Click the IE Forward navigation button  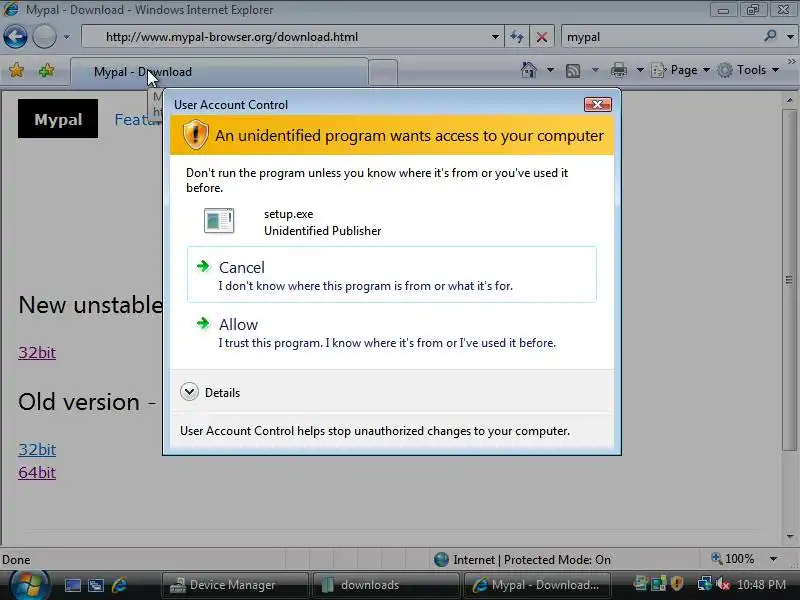[44, 37]
